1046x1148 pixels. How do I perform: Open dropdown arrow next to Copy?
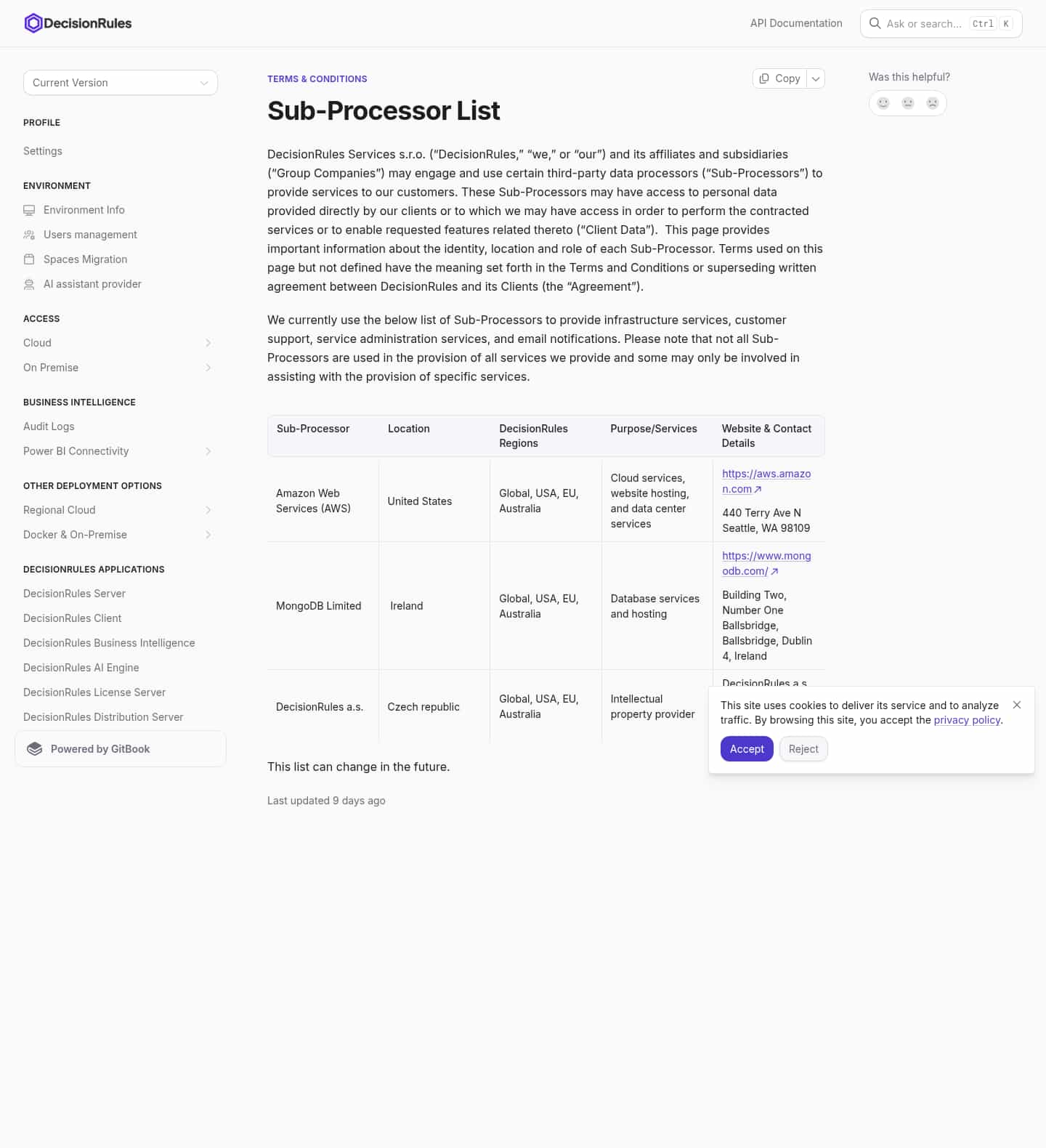point(816,78)
